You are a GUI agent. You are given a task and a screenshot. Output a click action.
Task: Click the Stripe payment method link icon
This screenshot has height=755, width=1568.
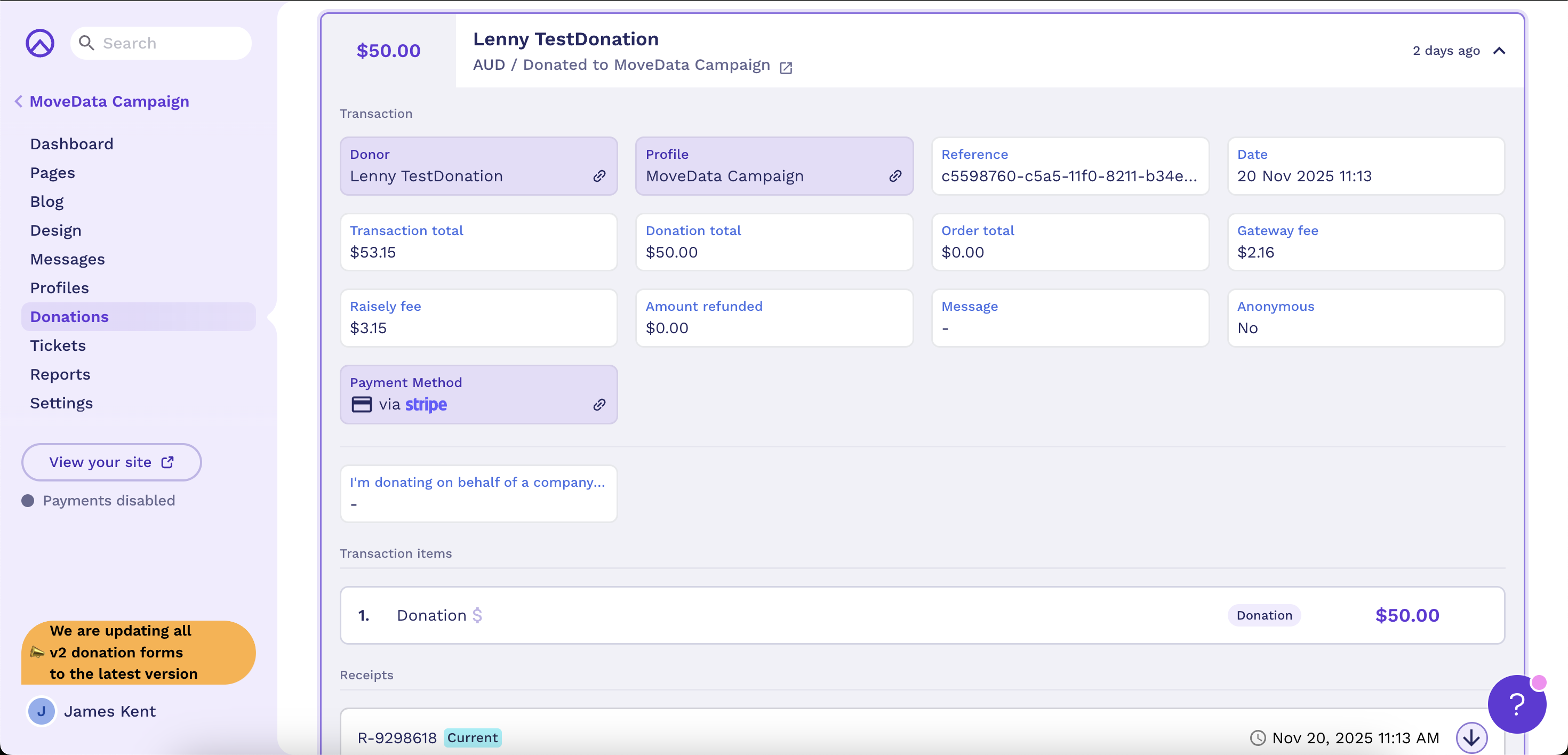coord(600,404)
